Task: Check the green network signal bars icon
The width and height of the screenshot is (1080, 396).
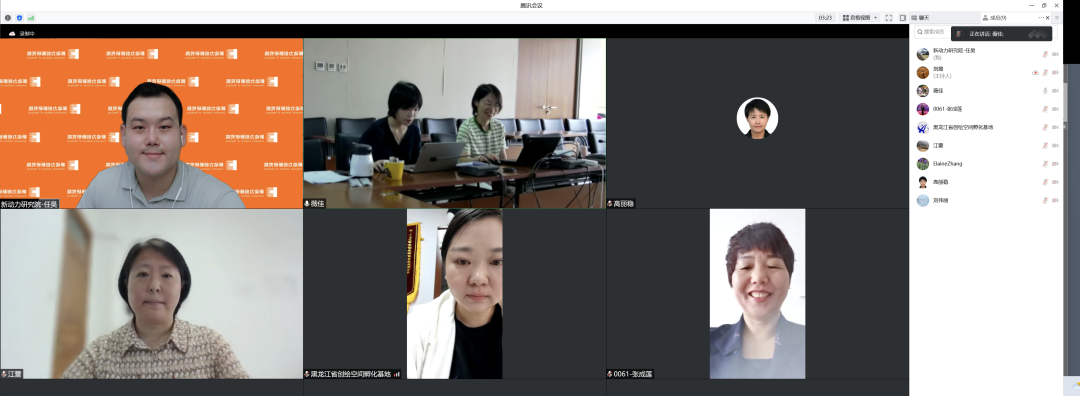Action: pyautogui.click(x=31, y=18)
